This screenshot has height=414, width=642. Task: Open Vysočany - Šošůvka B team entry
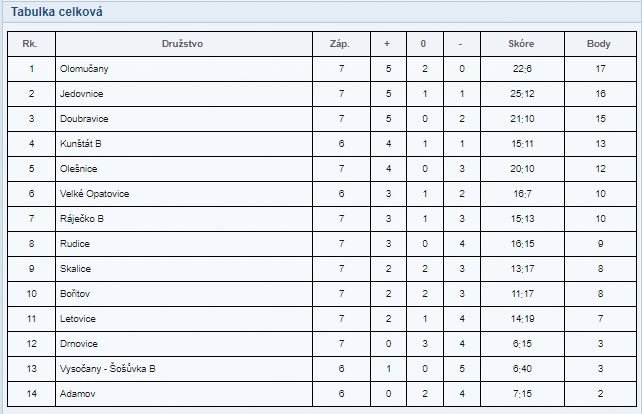tap(108, 369)
